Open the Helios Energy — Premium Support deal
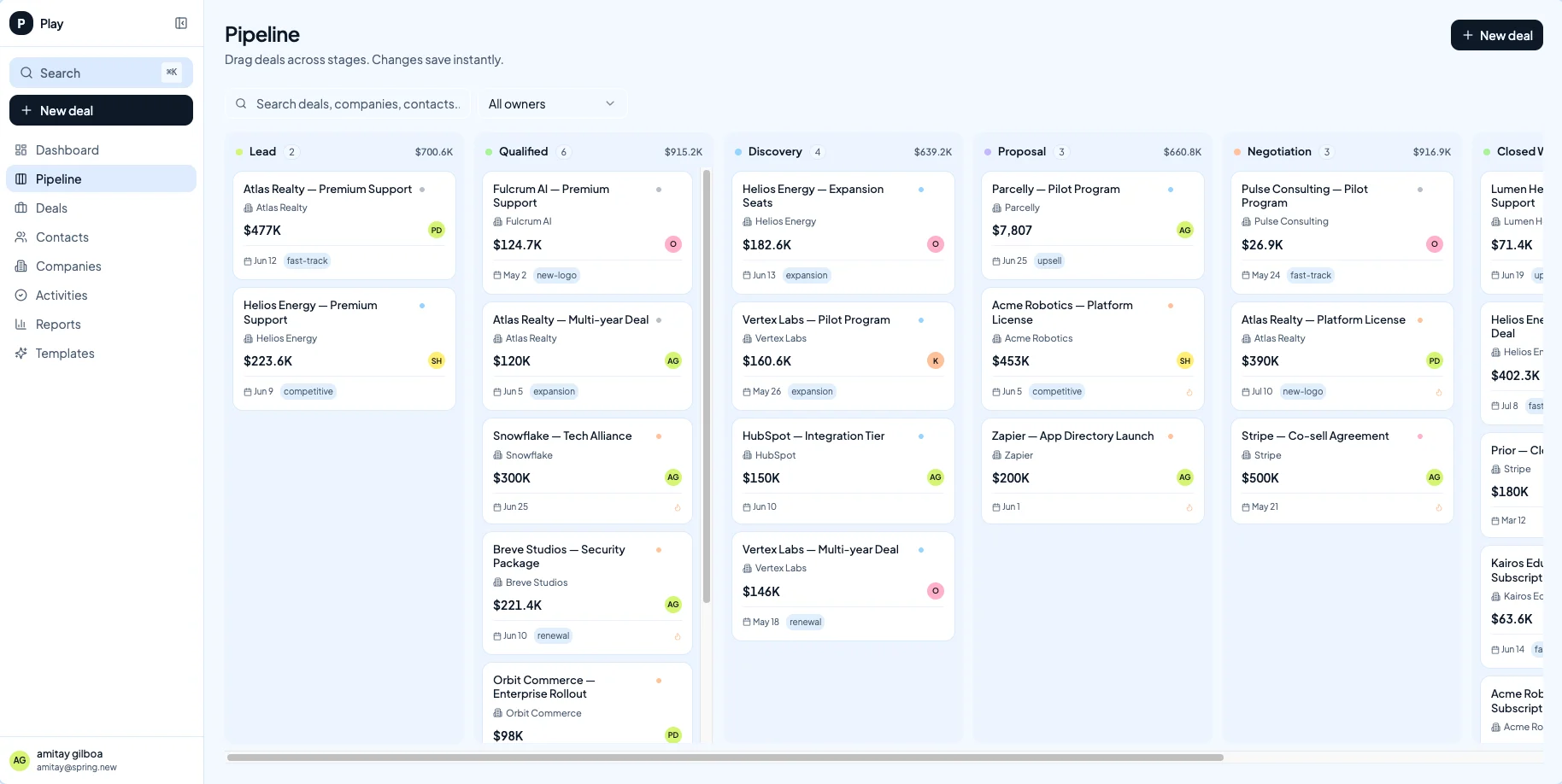 point(344,348)
